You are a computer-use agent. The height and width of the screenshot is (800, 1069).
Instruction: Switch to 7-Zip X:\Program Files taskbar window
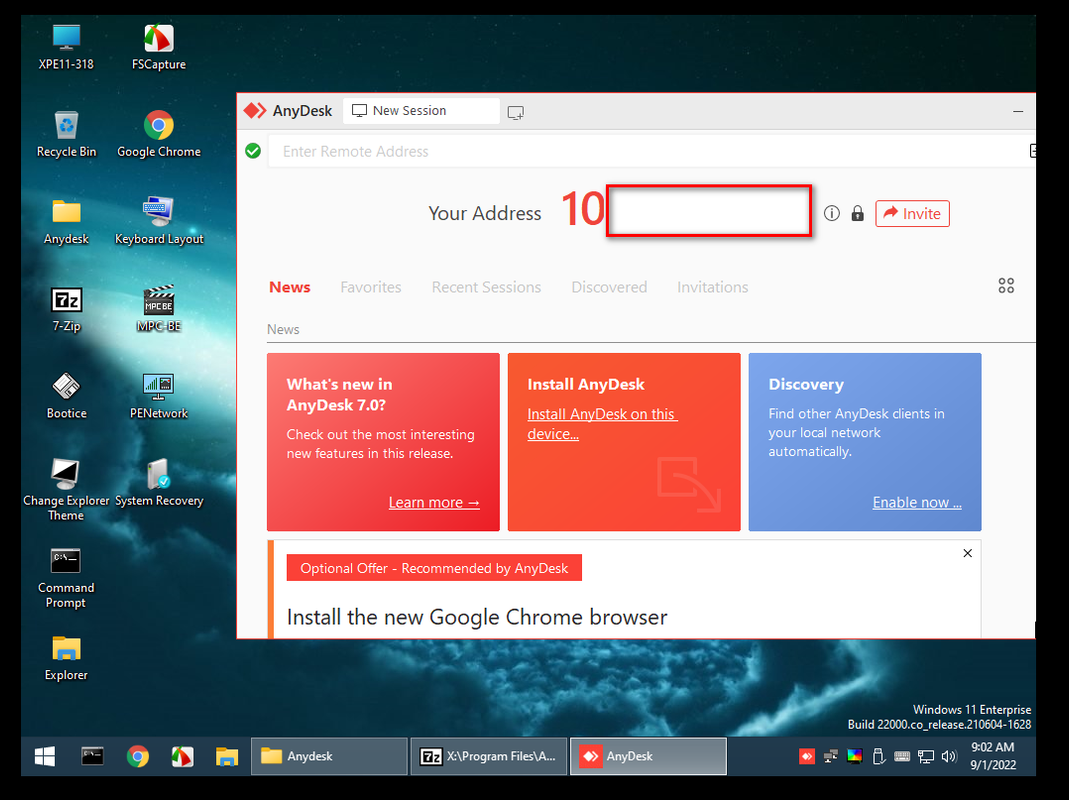click(489, 756)
